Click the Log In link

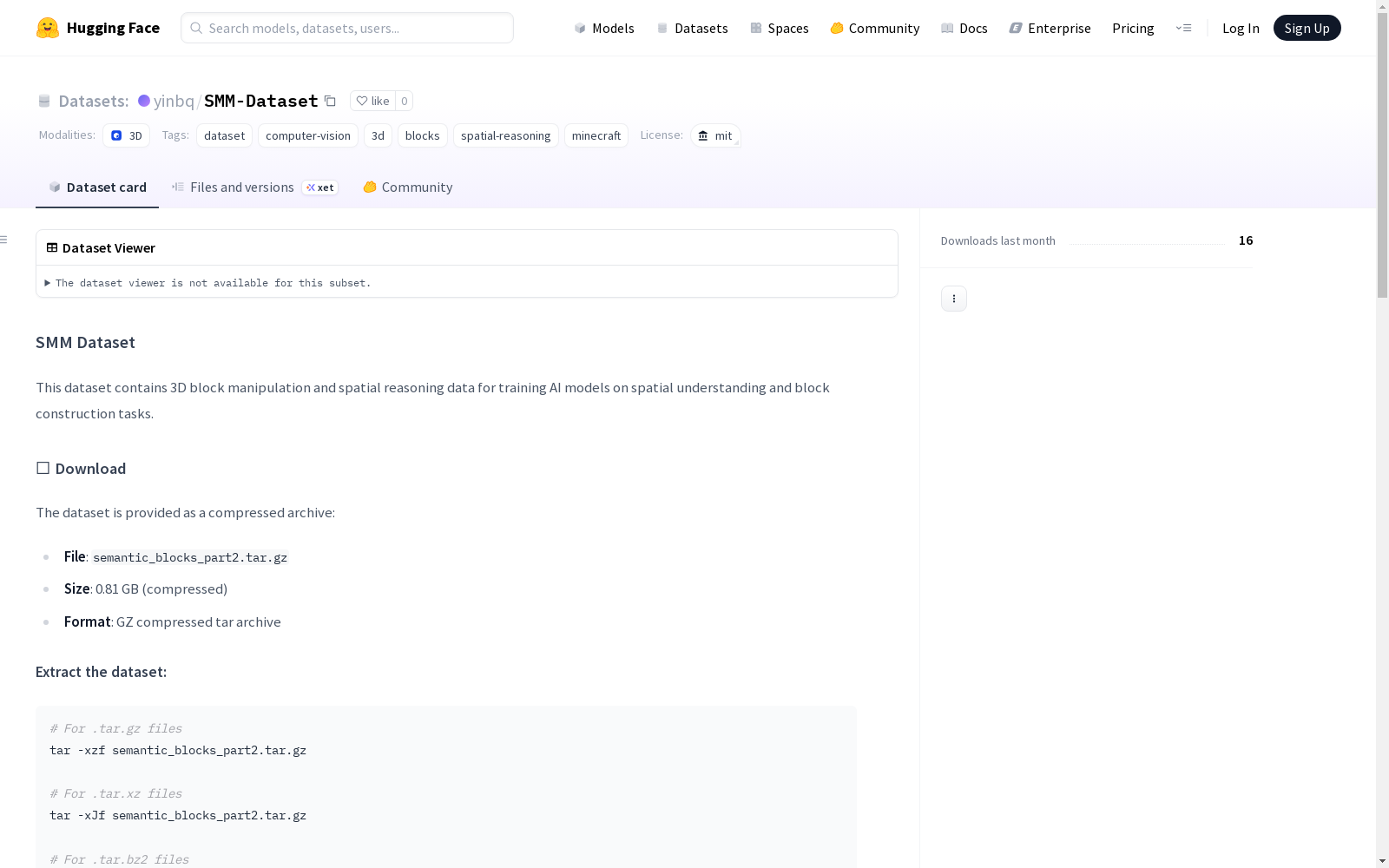tap(1241, 28)
